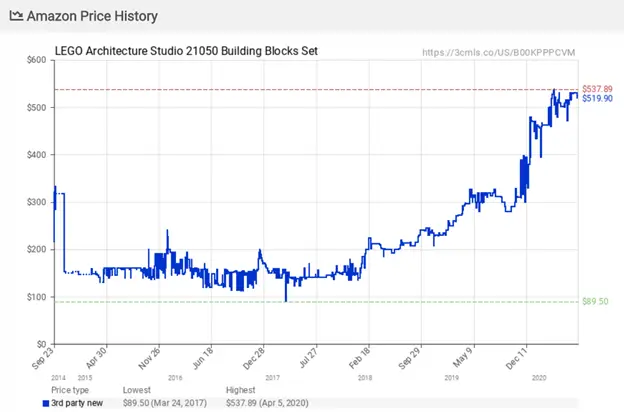Click the Jun 18 x-axis date

coord(202,357)
